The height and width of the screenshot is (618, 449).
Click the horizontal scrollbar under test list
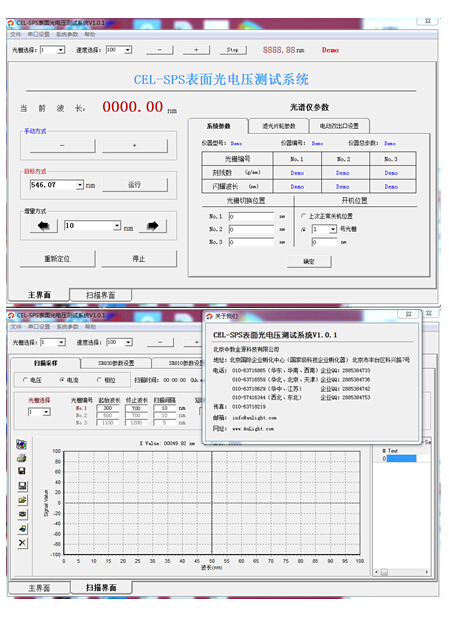401,572
